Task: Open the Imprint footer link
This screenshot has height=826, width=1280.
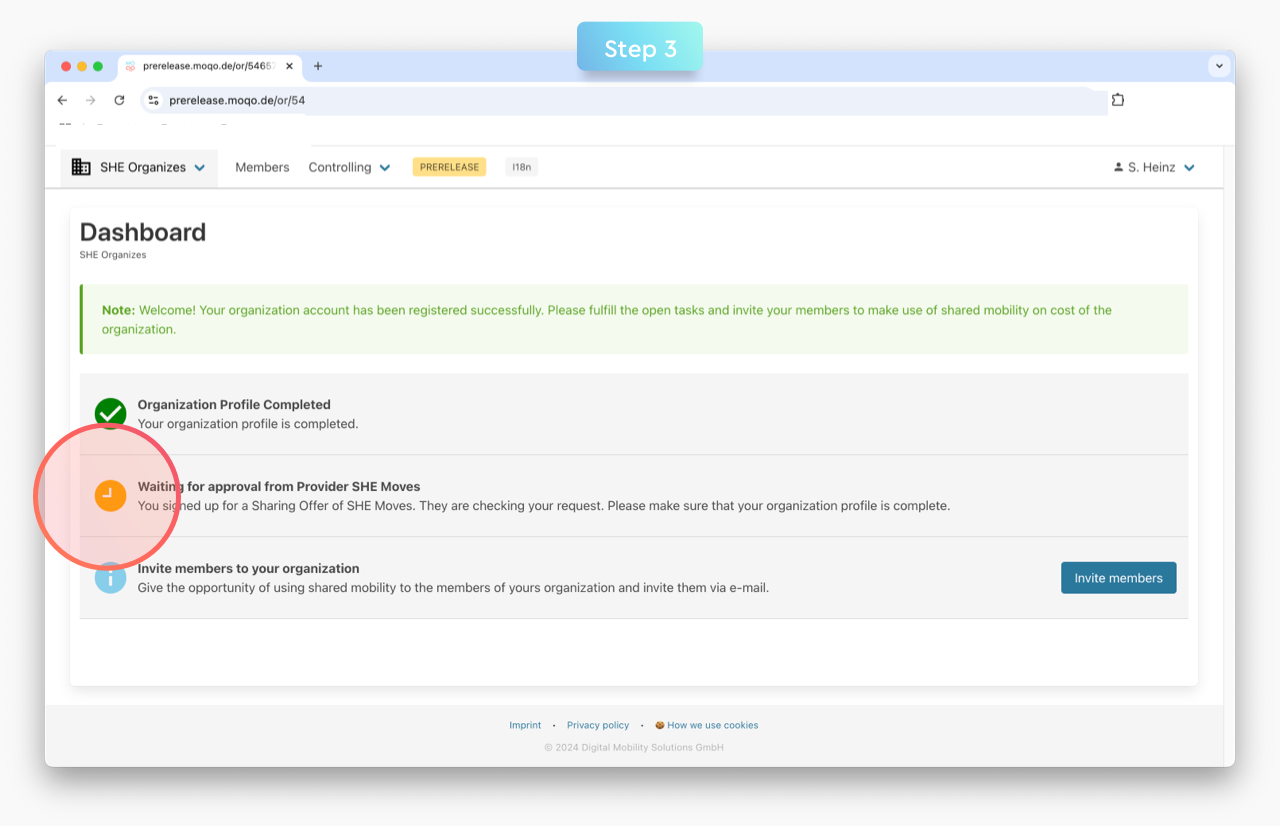Action: [525, 725]
